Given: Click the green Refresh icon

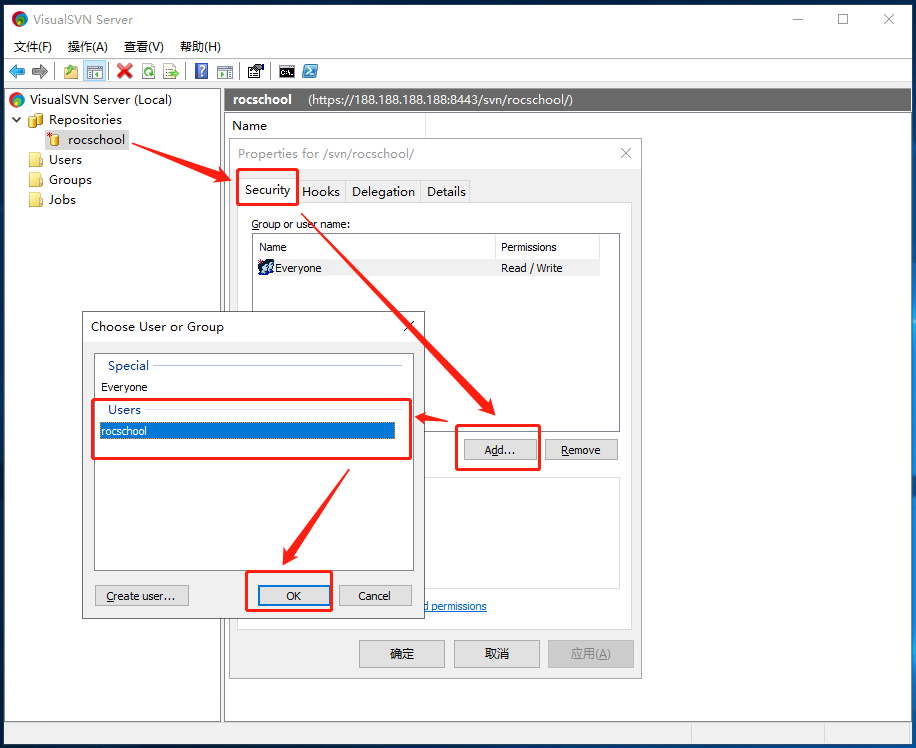Looking at the screenshot, I should click(148, 71).
